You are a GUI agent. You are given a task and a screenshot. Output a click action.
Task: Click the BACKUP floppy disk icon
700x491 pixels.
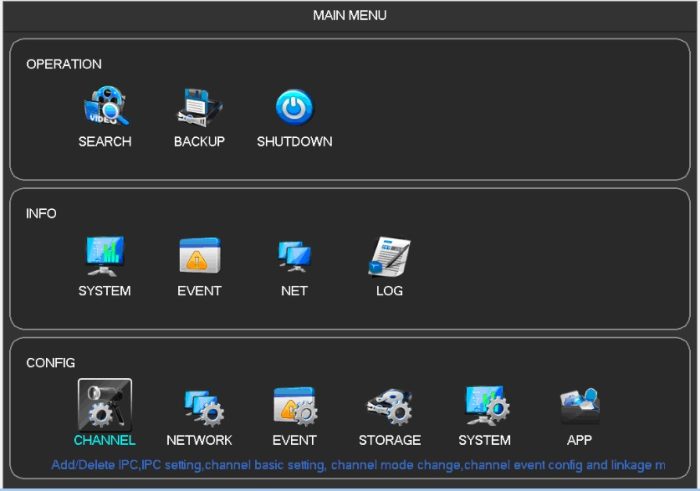[199, 107]
